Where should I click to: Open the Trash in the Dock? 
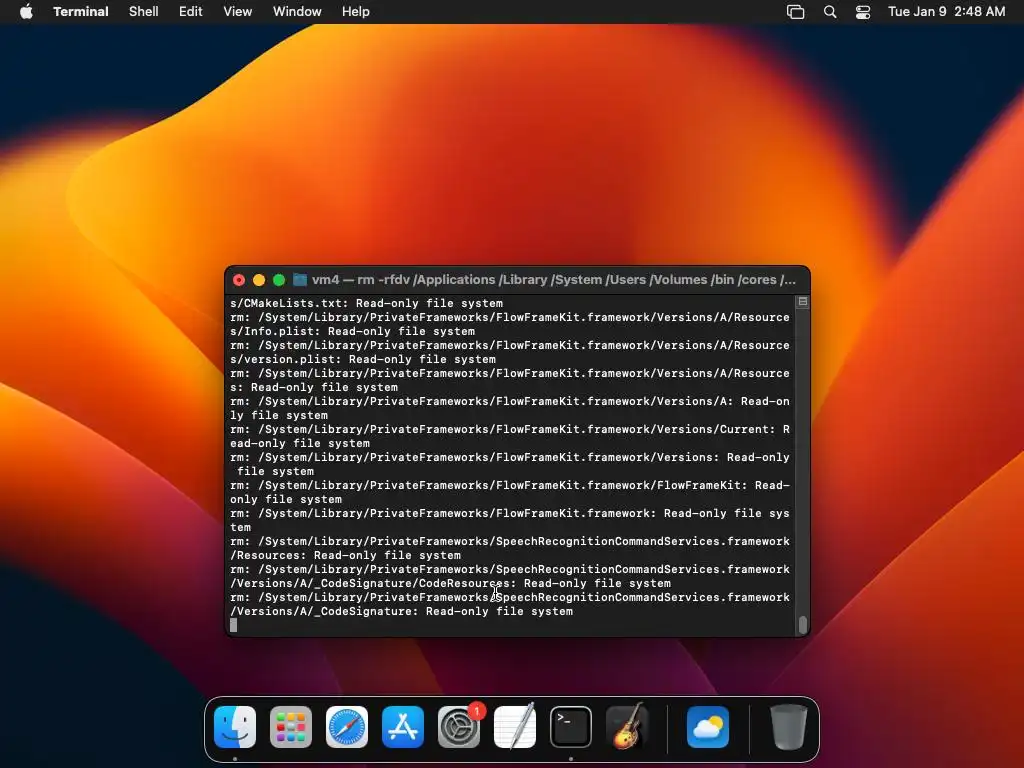point(789,727)
